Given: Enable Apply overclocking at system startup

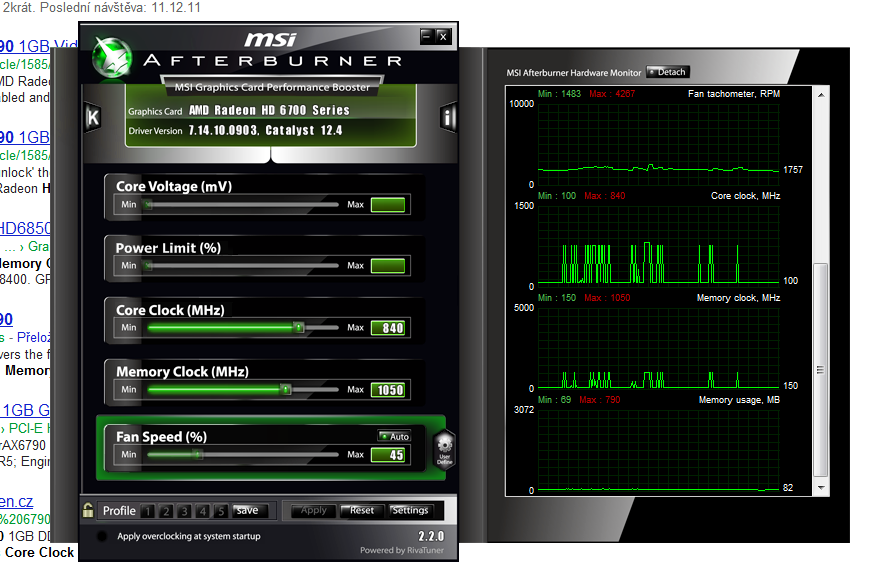Looking at the screenshot, I should pos(102,536).
